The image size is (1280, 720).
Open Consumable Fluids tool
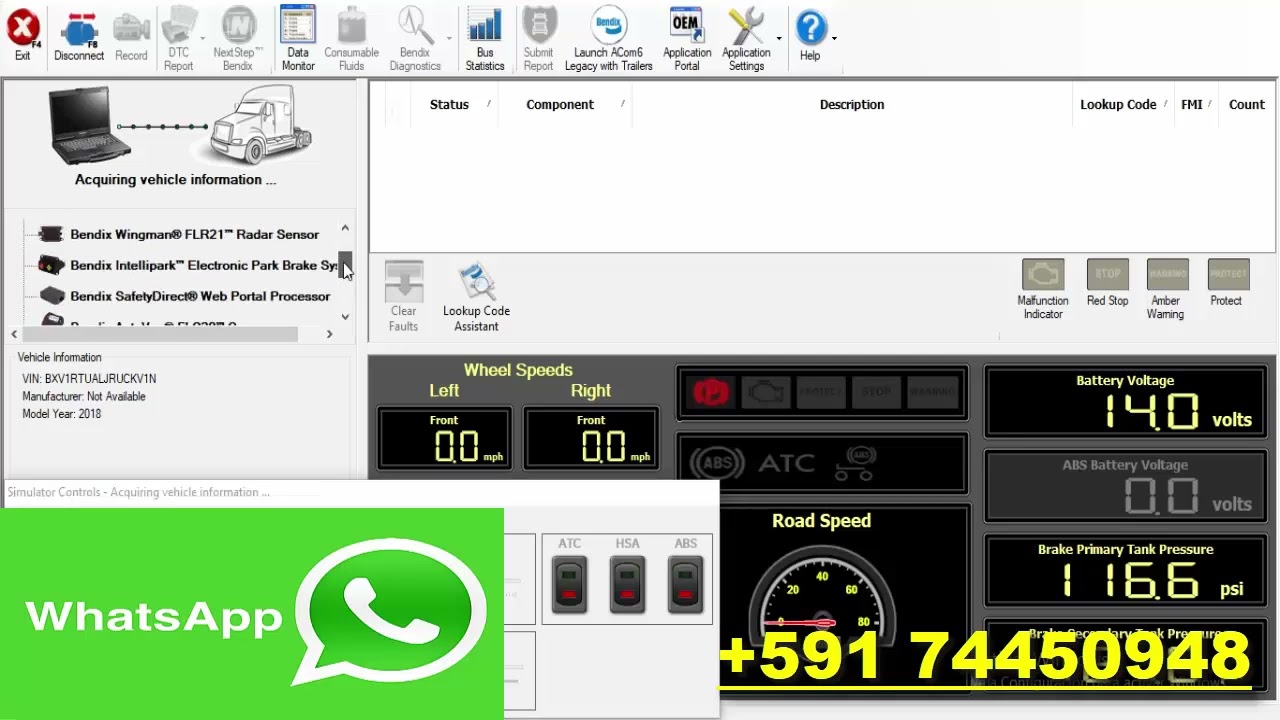(351, 39)
